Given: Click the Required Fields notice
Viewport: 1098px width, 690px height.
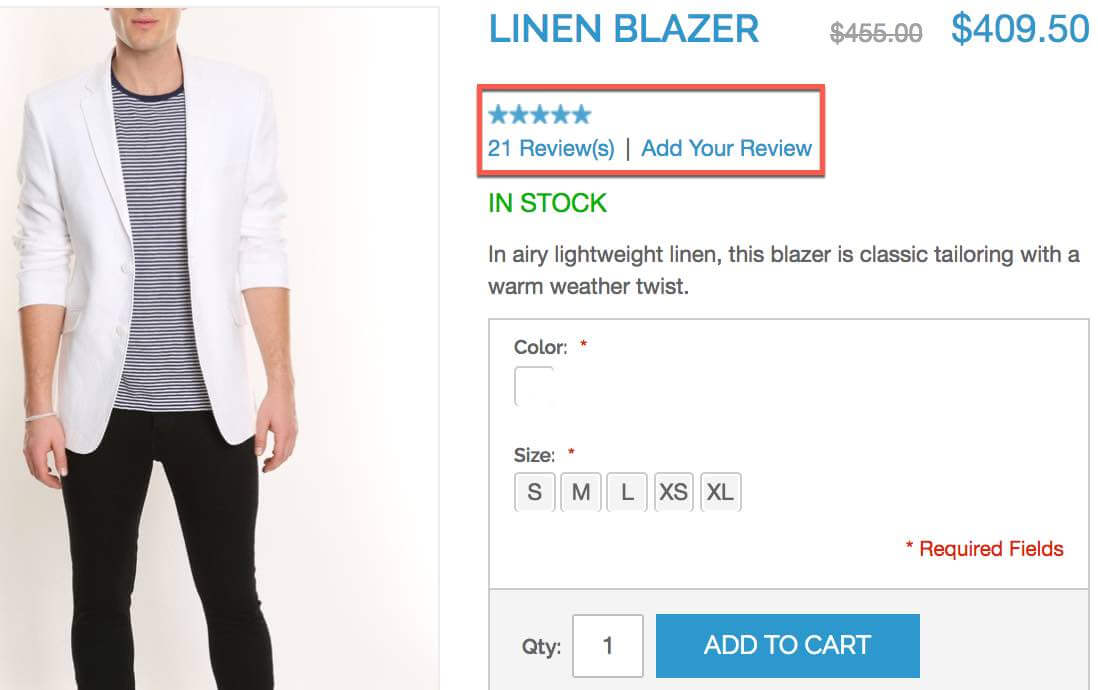Looking at the screenshot, I should point(984,549).
